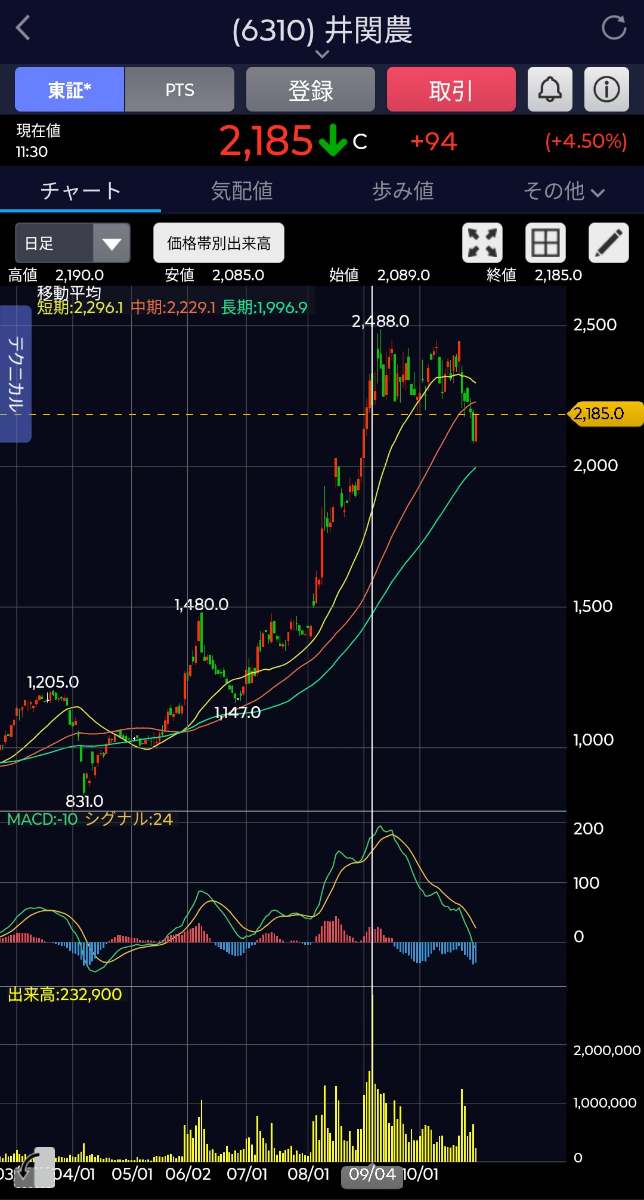Screen dimensions: 644x1200
Task: Open the テクニカル side panel
Action: coord(17,374)
